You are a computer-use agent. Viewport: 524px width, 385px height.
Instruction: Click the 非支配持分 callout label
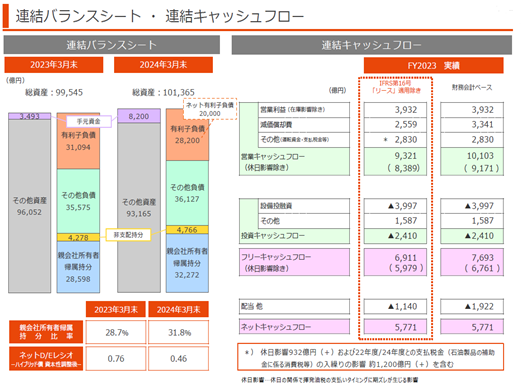128,235
